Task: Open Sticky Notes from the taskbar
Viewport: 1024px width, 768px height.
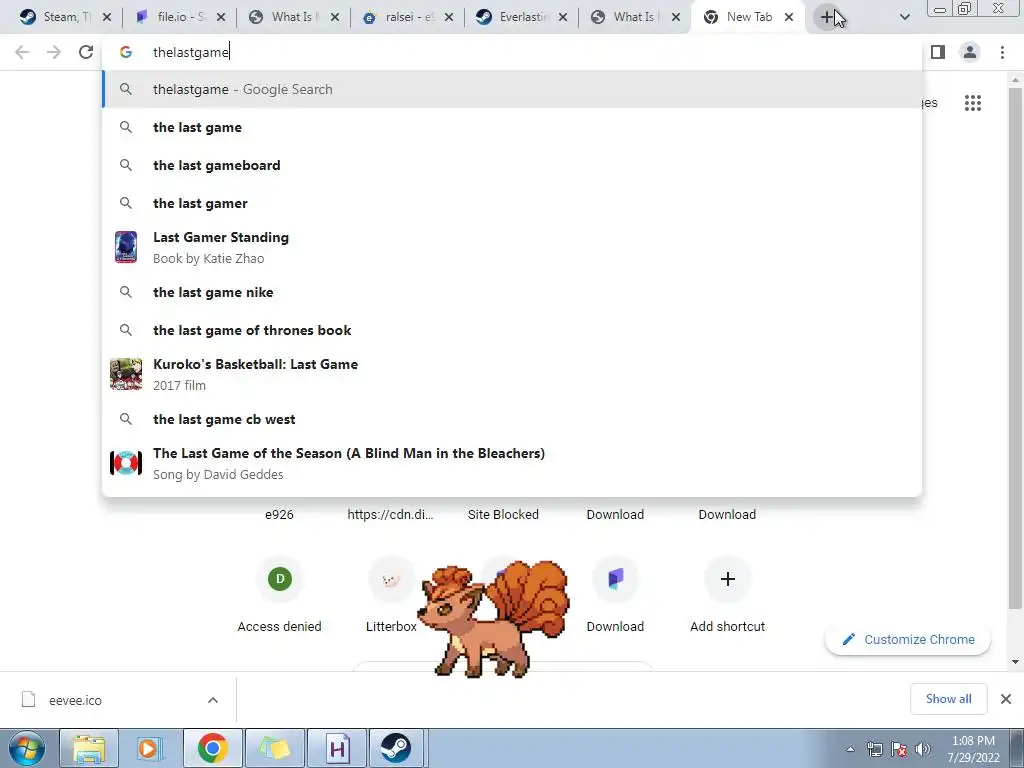Action: pyautogui.click(x=275, y=748)
